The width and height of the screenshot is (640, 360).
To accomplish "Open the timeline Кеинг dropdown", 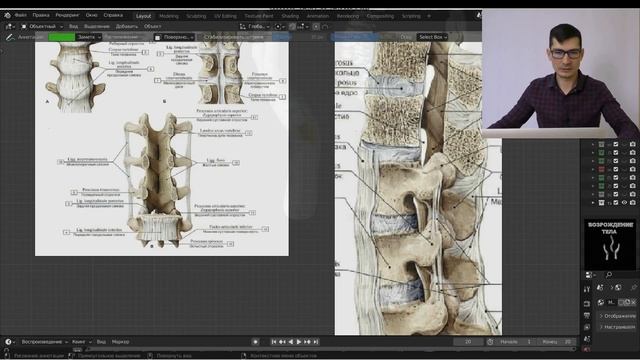I will pos(81,342).
